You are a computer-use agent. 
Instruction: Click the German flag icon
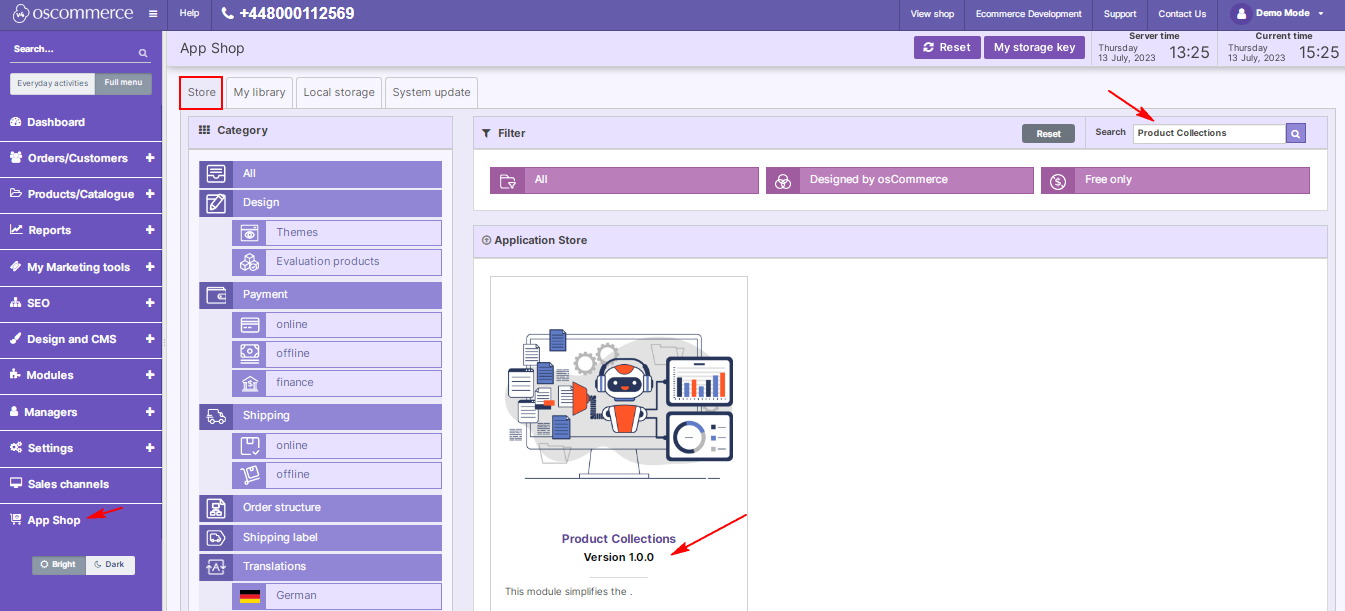250,596
